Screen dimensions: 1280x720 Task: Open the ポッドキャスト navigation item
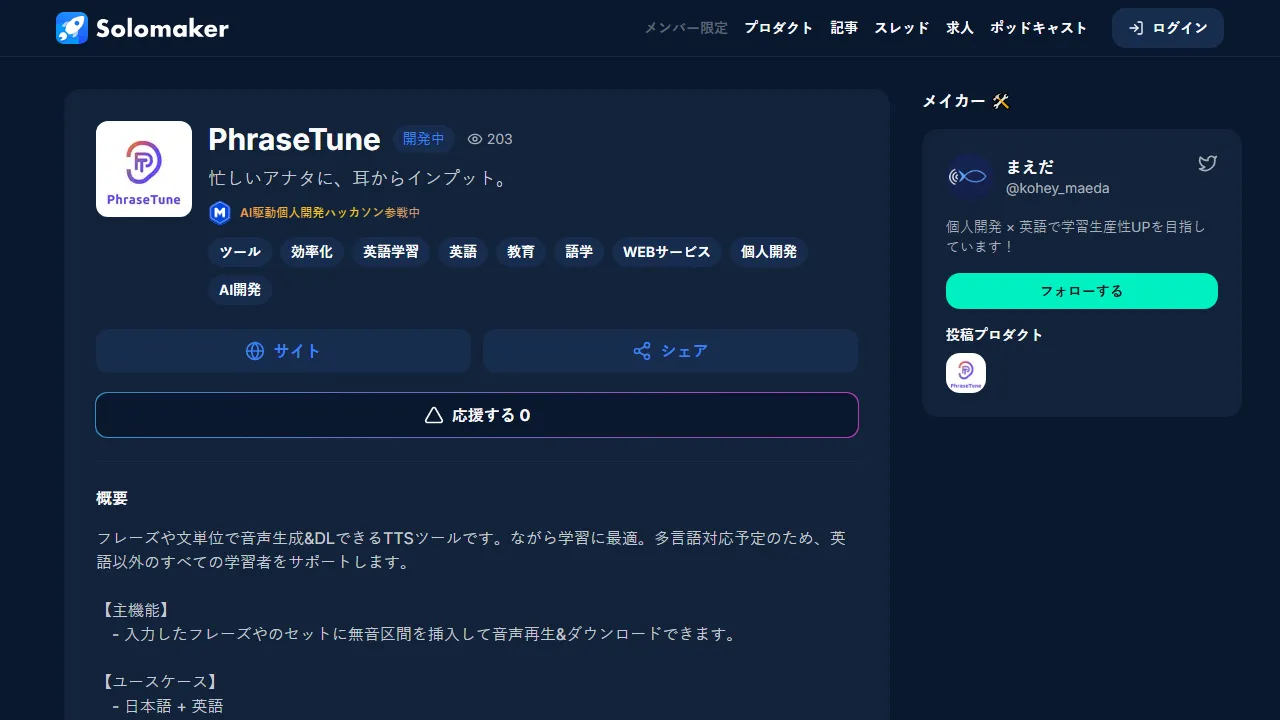click(x=1038, y=28)
